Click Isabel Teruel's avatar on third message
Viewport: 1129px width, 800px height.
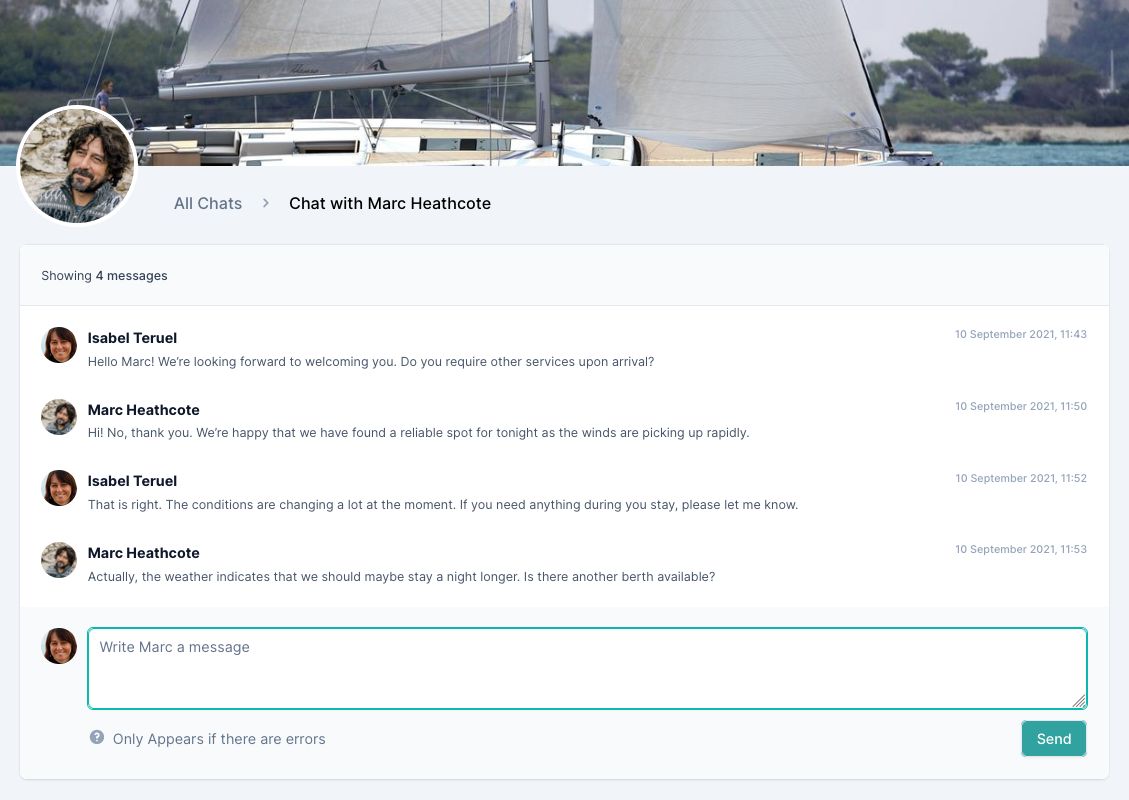coord(59,488)
